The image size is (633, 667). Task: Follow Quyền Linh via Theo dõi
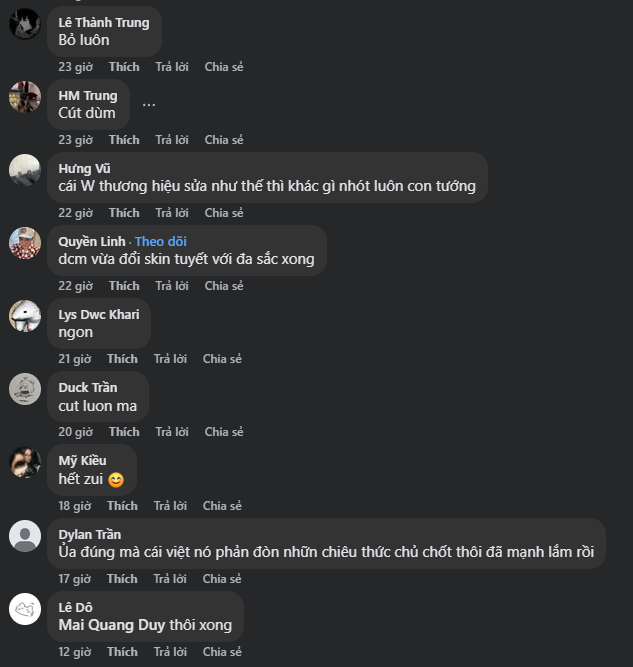[x=160, y=241]
